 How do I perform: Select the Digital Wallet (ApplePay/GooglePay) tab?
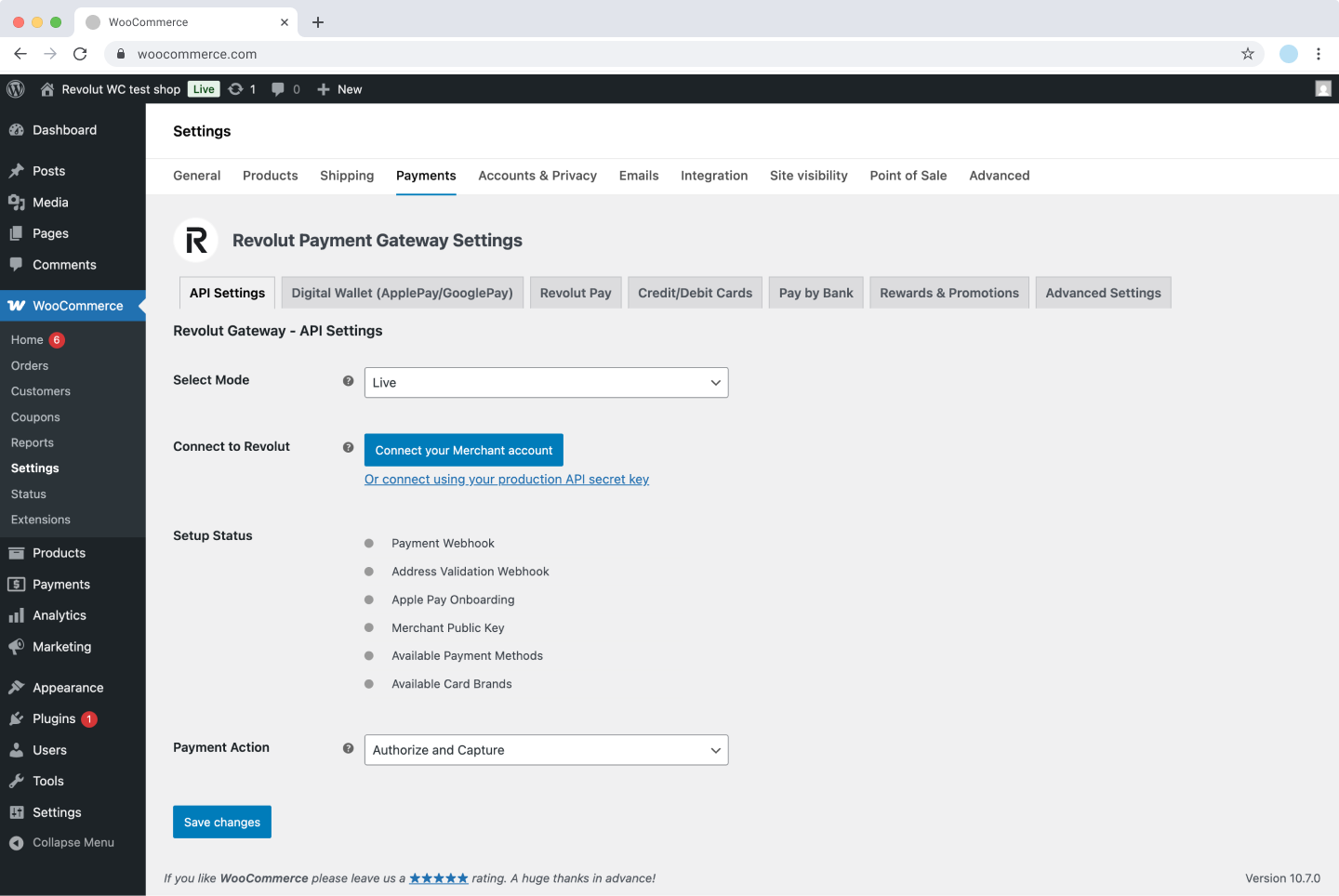(403, 293)
